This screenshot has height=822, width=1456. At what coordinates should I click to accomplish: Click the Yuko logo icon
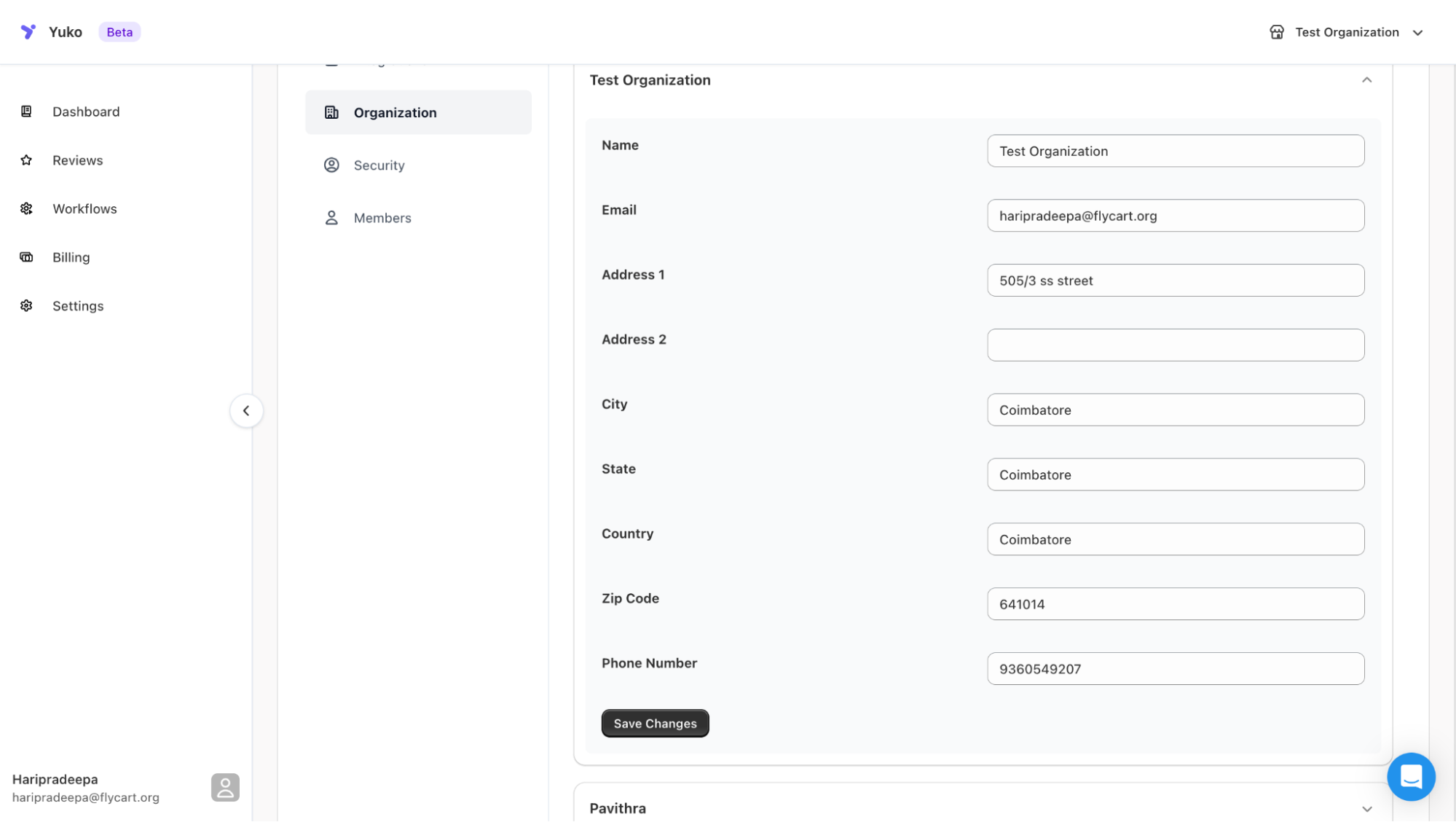pos(28,31)
